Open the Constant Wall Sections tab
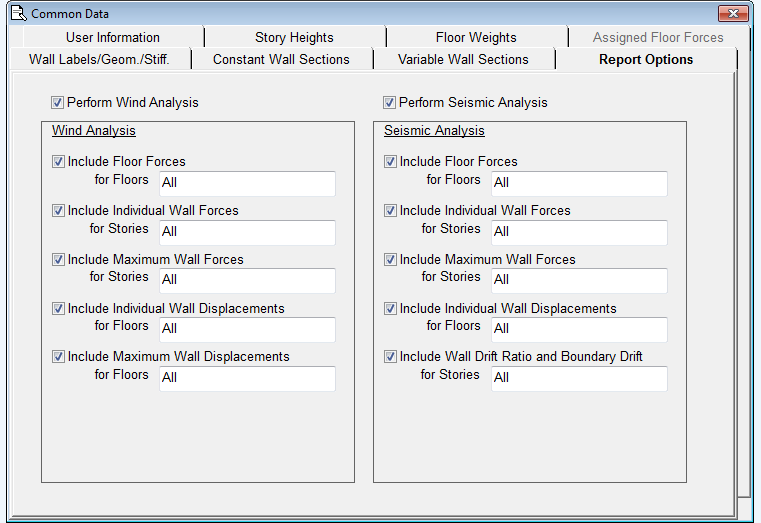Viewport: 761px width, 523px height. 281,59
